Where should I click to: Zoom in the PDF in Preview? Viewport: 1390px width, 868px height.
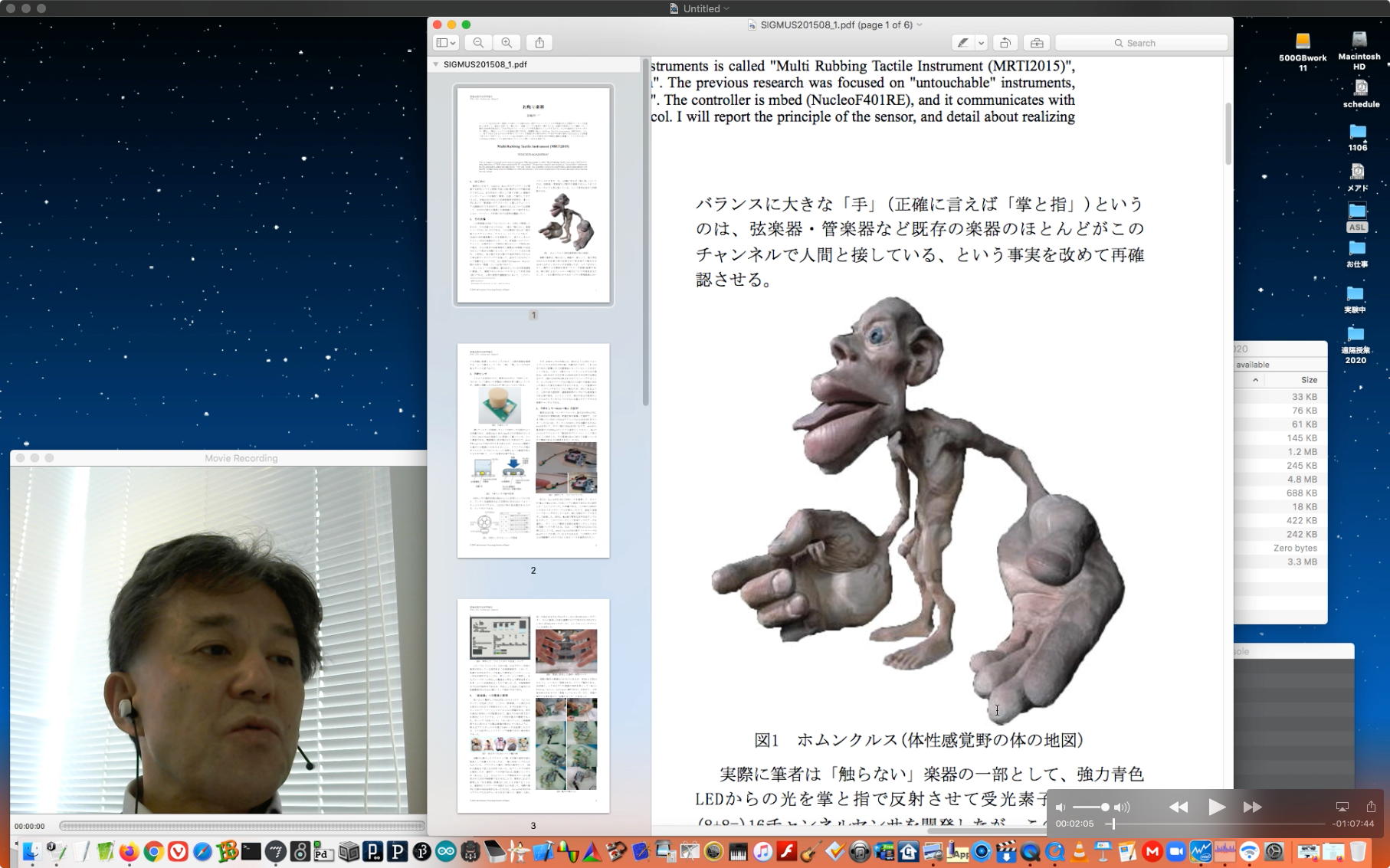(506, 43)
